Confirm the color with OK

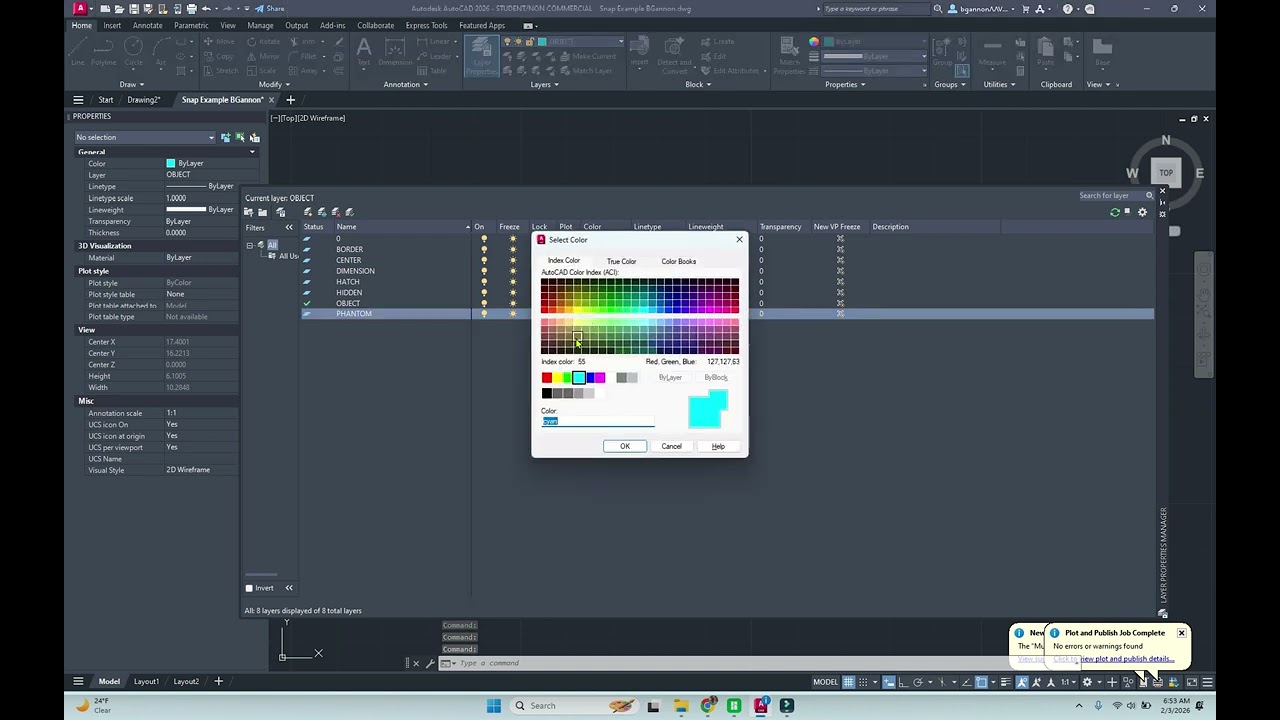pos(625,446)
